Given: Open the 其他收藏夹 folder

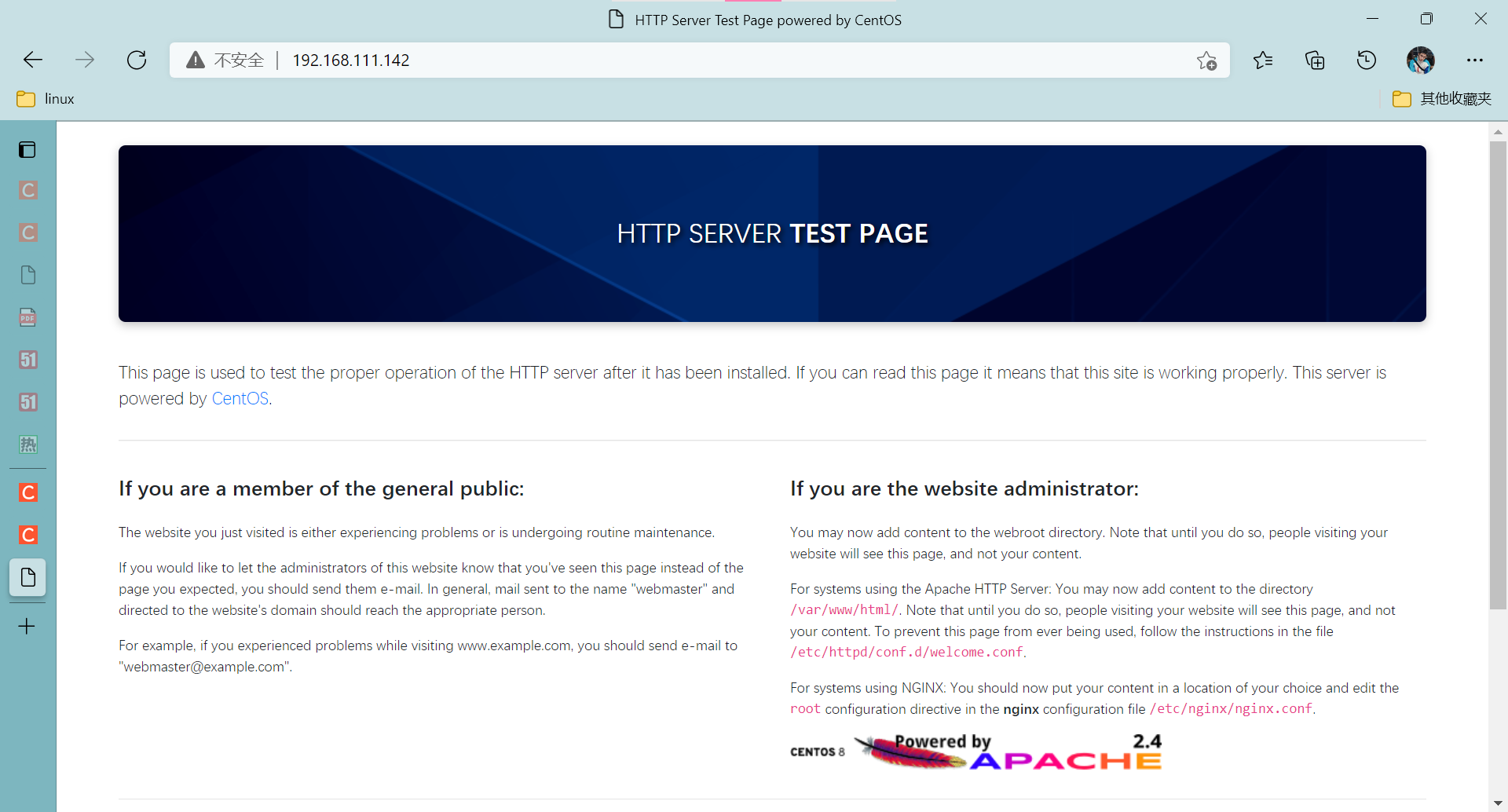Looking at the screenshot, I should (x=1442, y=99).
